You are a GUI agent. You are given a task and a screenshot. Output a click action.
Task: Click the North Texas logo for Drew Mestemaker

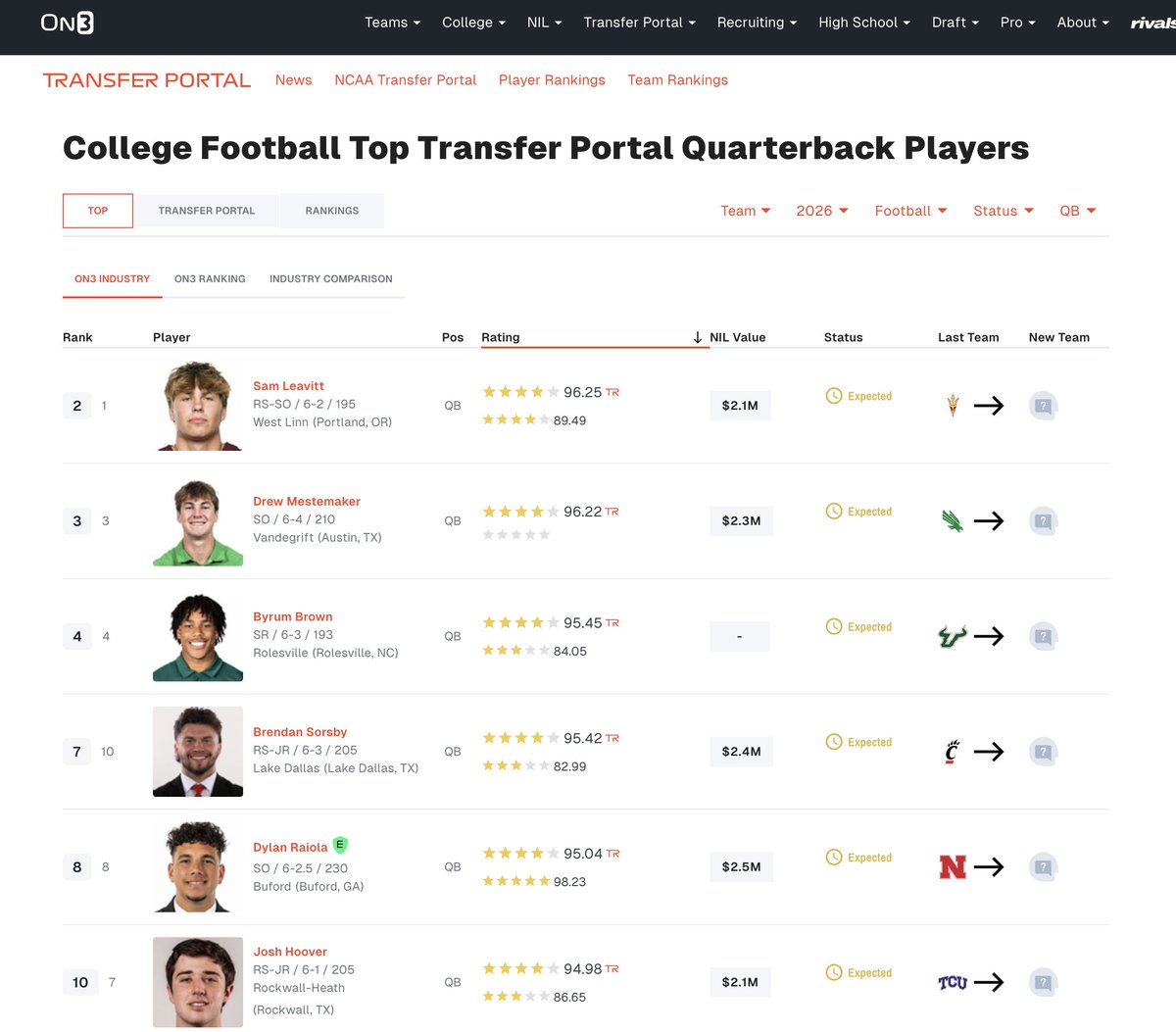[x=953, y=521]
